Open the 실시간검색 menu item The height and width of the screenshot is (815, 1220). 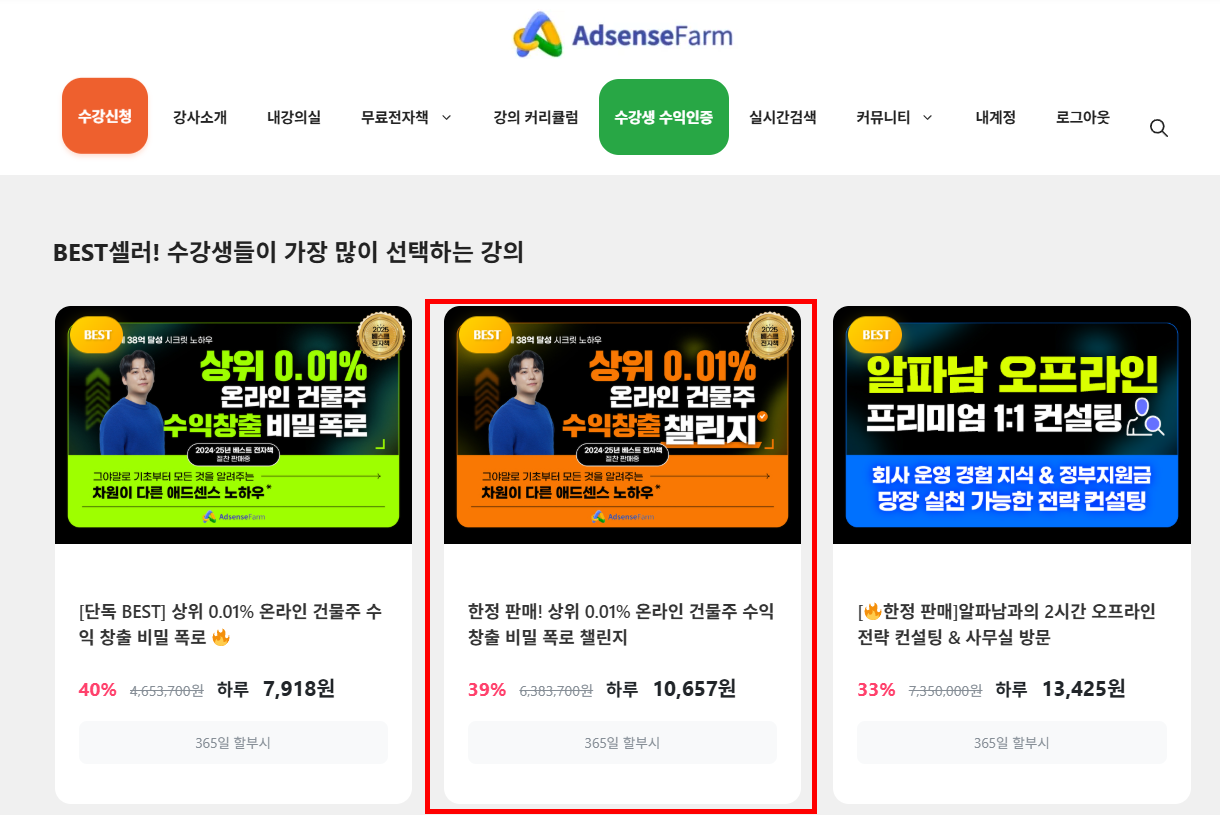click(x=783, y=117)
